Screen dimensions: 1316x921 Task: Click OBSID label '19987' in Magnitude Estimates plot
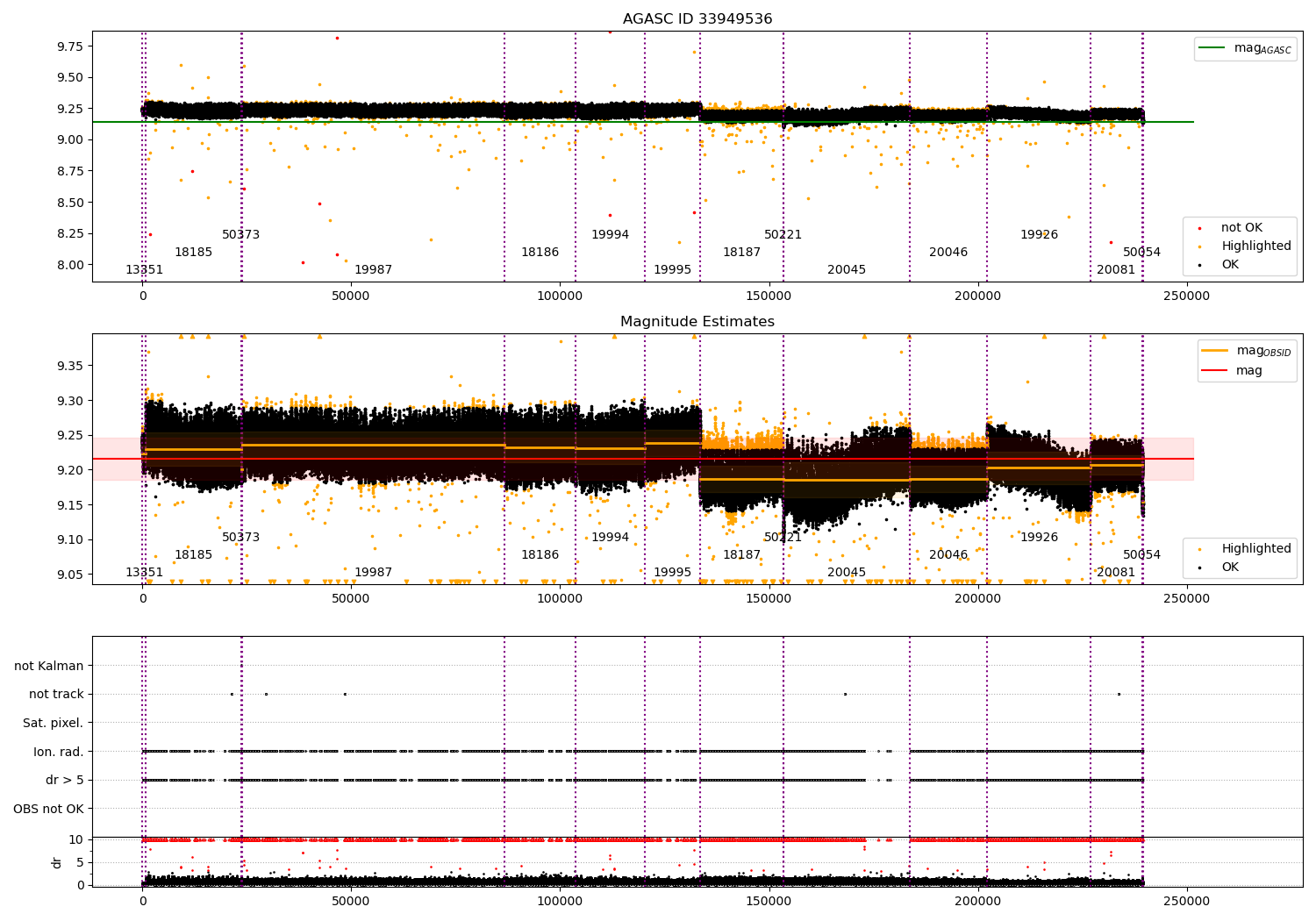tap(374, 573)
